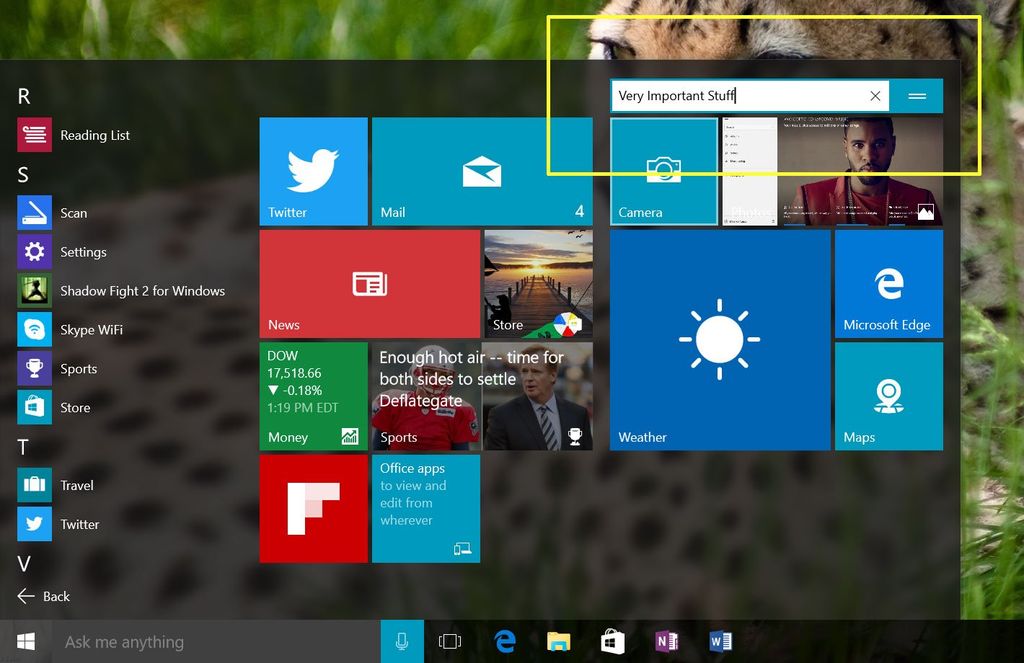Image resolution: width=1024 pixels, height=663 pixels.
Task: Launch the Camera app tile
Action: click(x=664, y=170)
